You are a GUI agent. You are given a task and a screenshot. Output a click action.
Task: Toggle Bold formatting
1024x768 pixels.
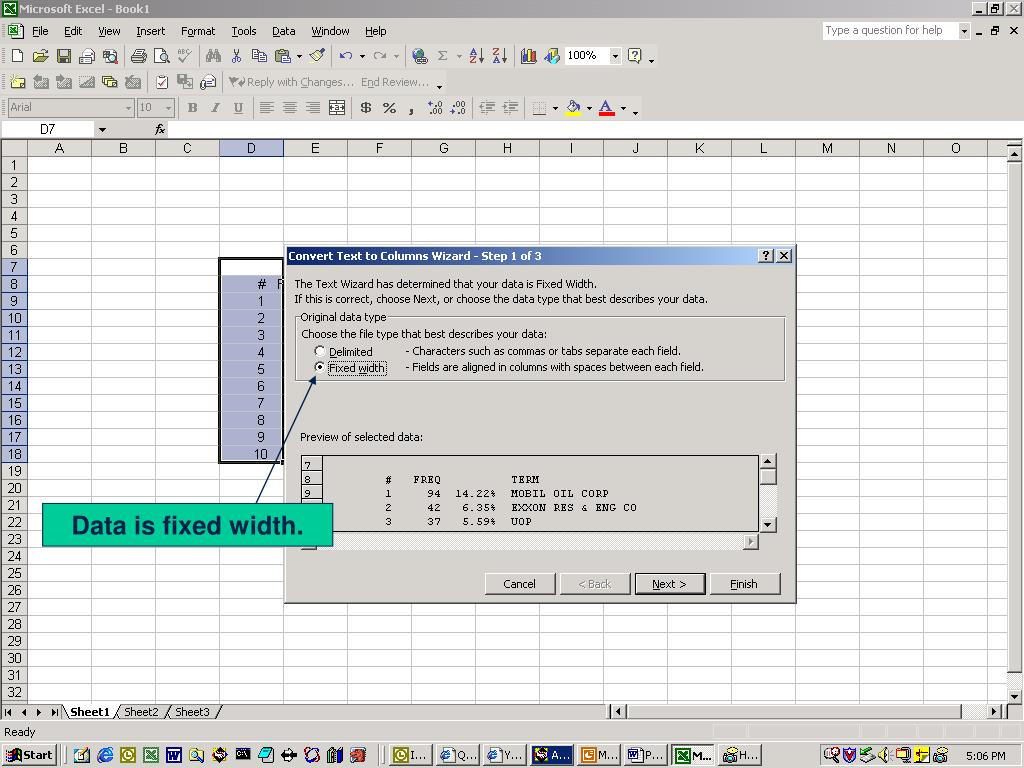pos(192,108)
